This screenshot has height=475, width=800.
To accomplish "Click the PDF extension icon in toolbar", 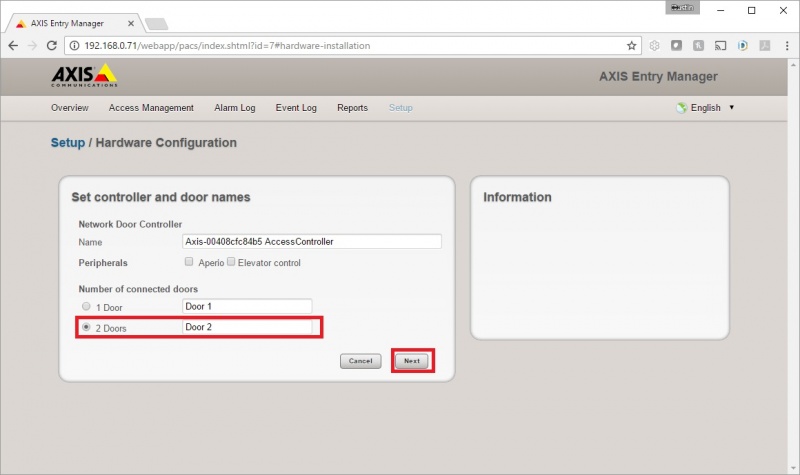I will point(764,45).
